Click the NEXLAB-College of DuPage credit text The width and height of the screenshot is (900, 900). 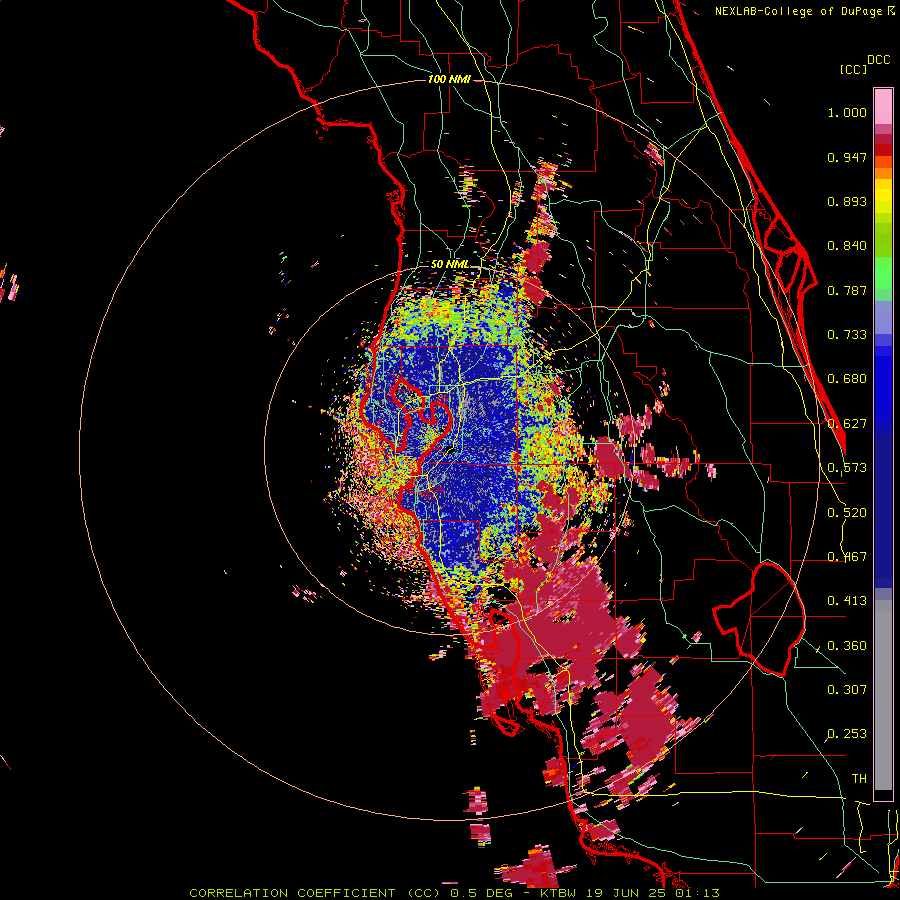click(x=799, y=11)
